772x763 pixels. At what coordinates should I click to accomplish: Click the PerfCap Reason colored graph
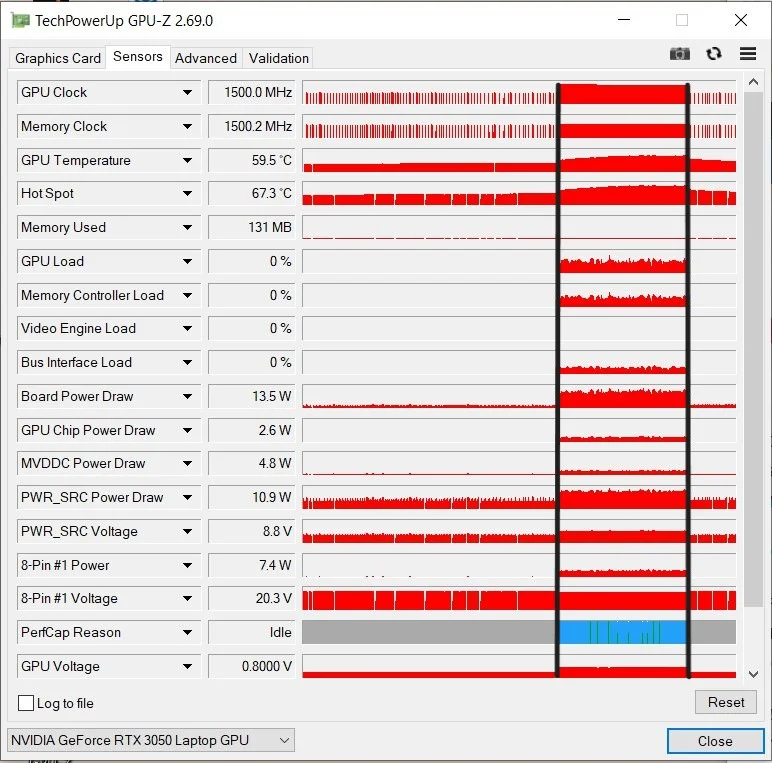click(x=622, y=632)
